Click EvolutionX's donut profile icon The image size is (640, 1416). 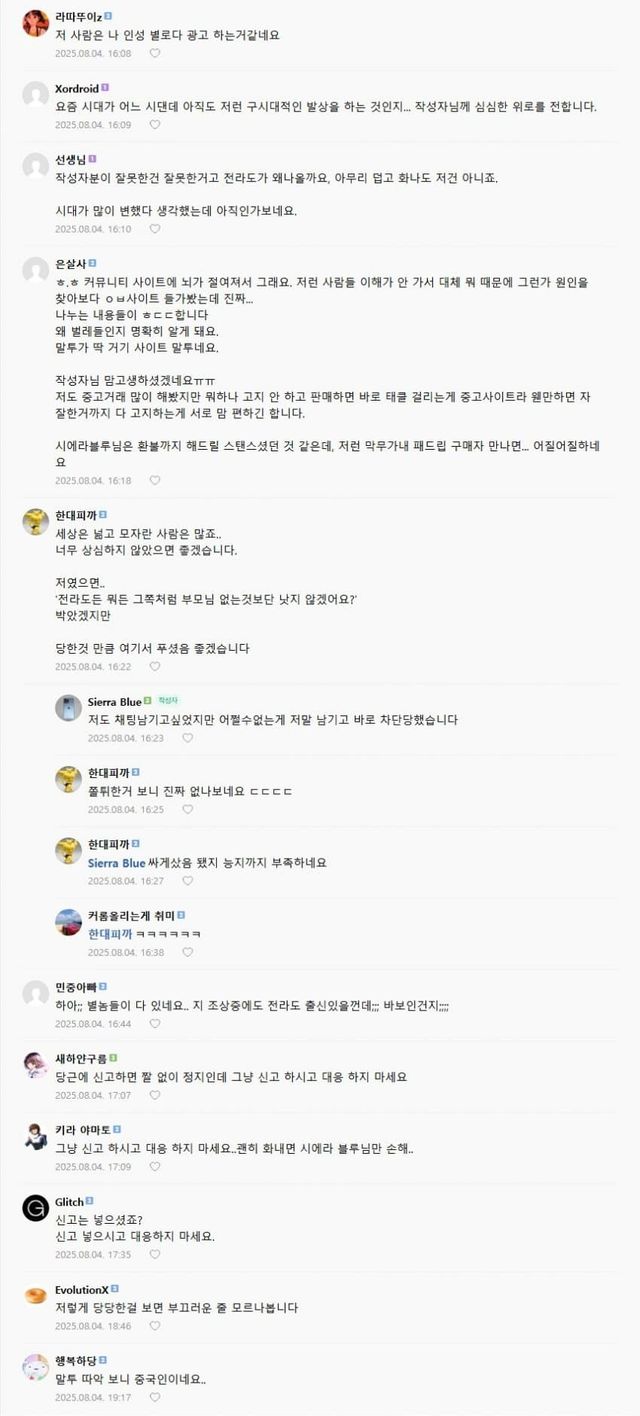pos(36,1295)
